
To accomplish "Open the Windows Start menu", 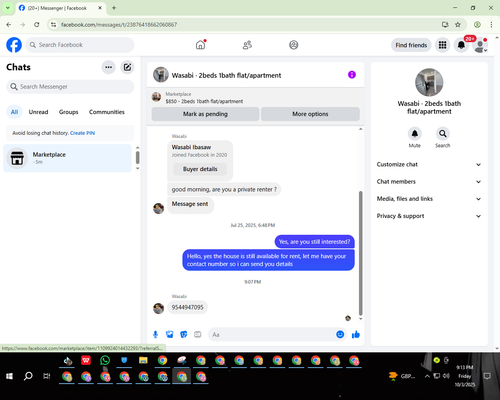I will pos(9,376).
